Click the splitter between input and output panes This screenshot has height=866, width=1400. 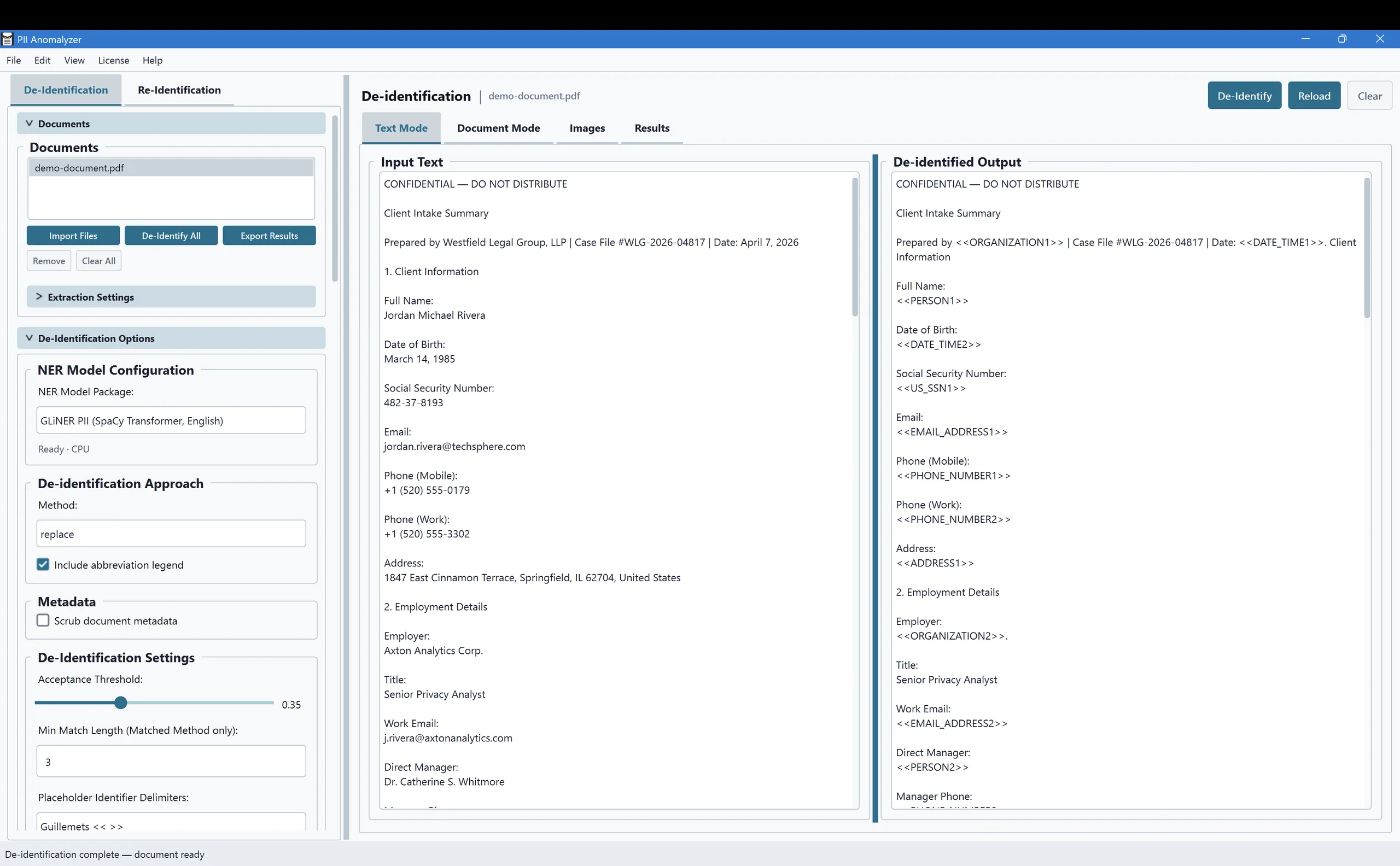coord(876,489)
